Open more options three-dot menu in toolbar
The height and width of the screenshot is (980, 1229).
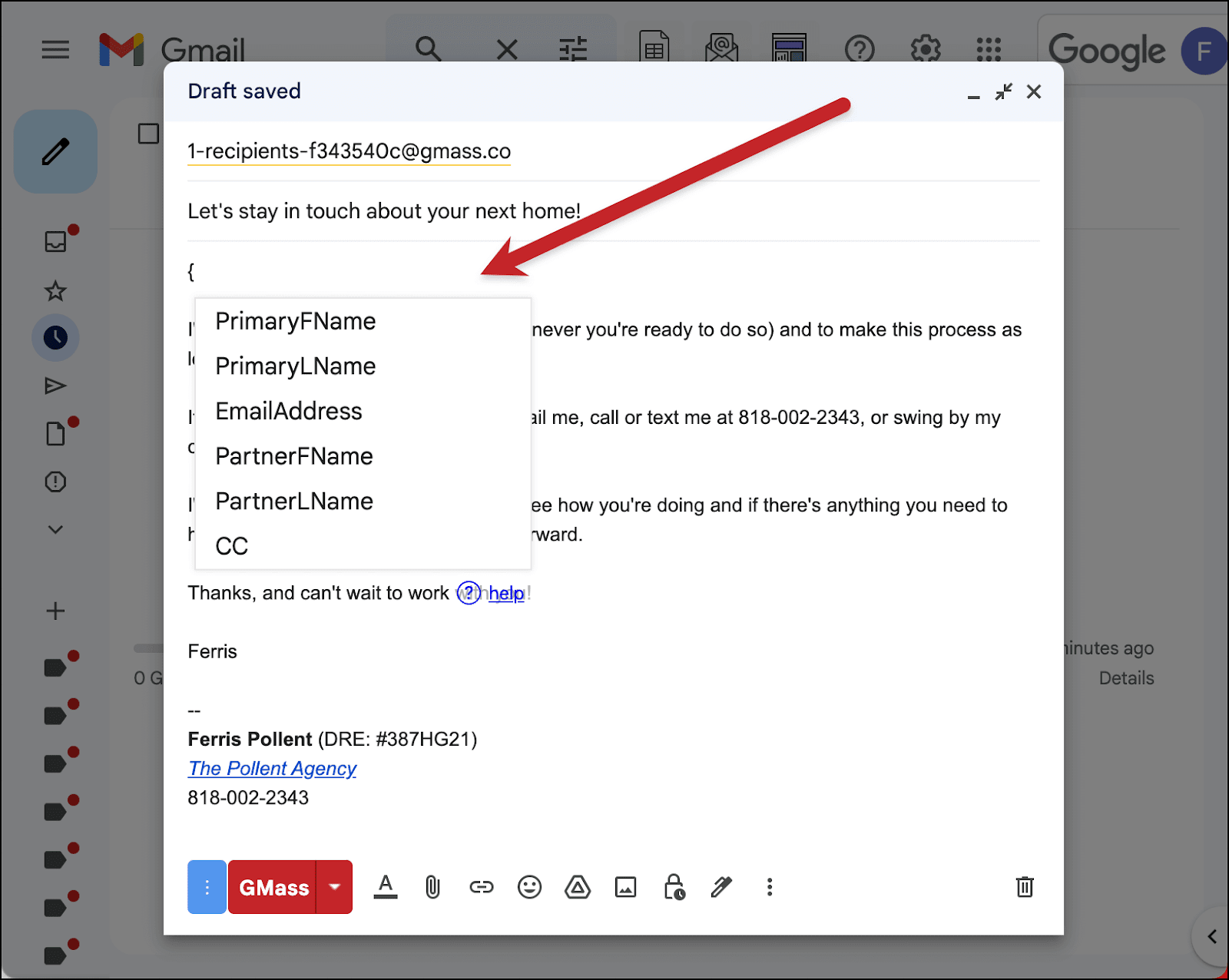point(769,887)
